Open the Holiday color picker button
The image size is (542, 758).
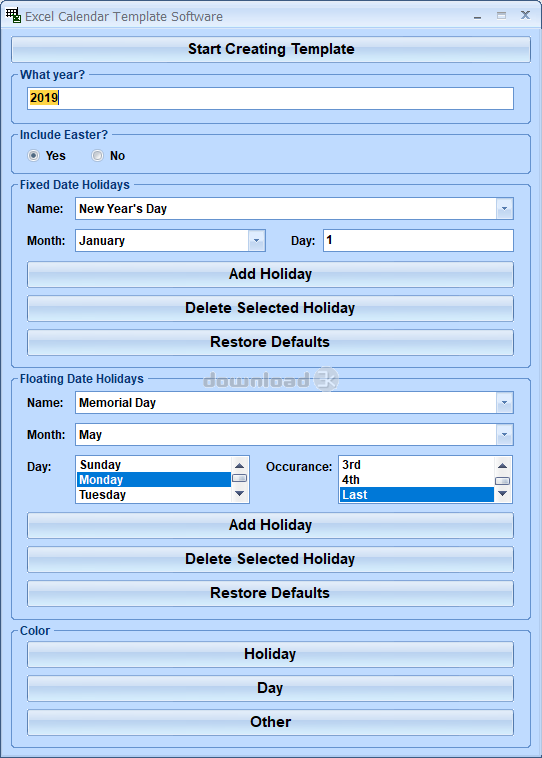[x=270, y=655]
